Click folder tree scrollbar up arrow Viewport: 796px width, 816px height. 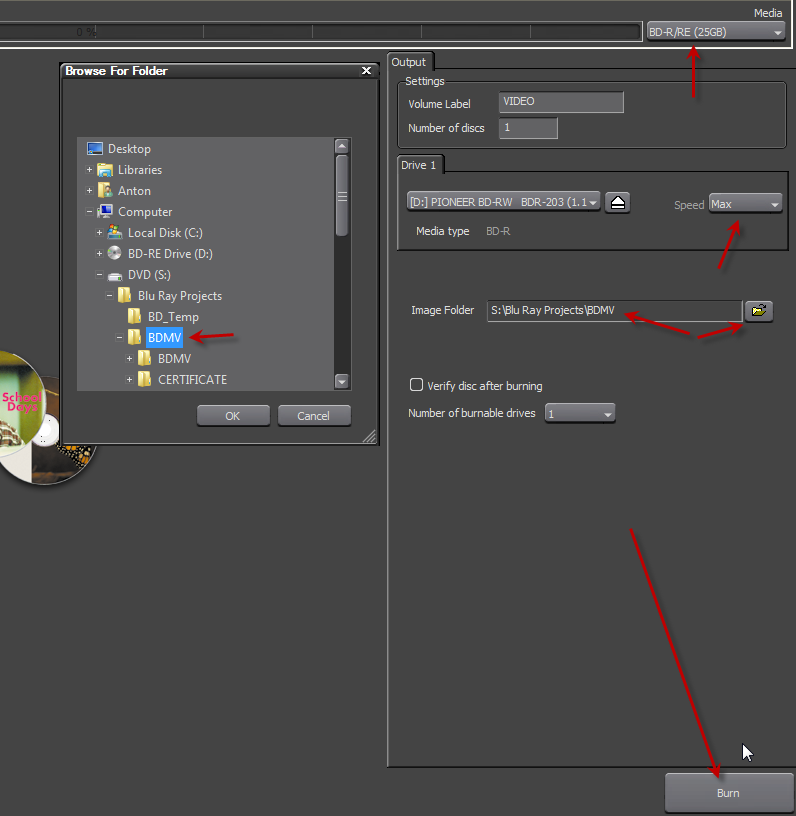[342, 146]
